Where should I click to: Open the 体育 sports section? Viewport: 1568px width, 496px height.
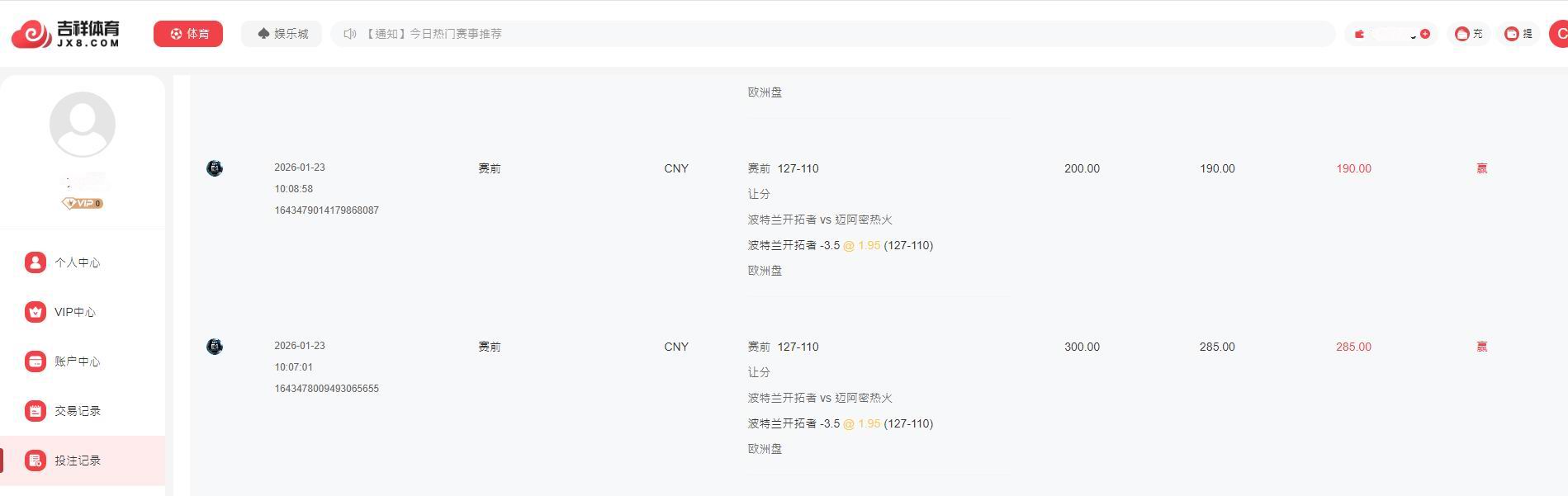point(188,34)
